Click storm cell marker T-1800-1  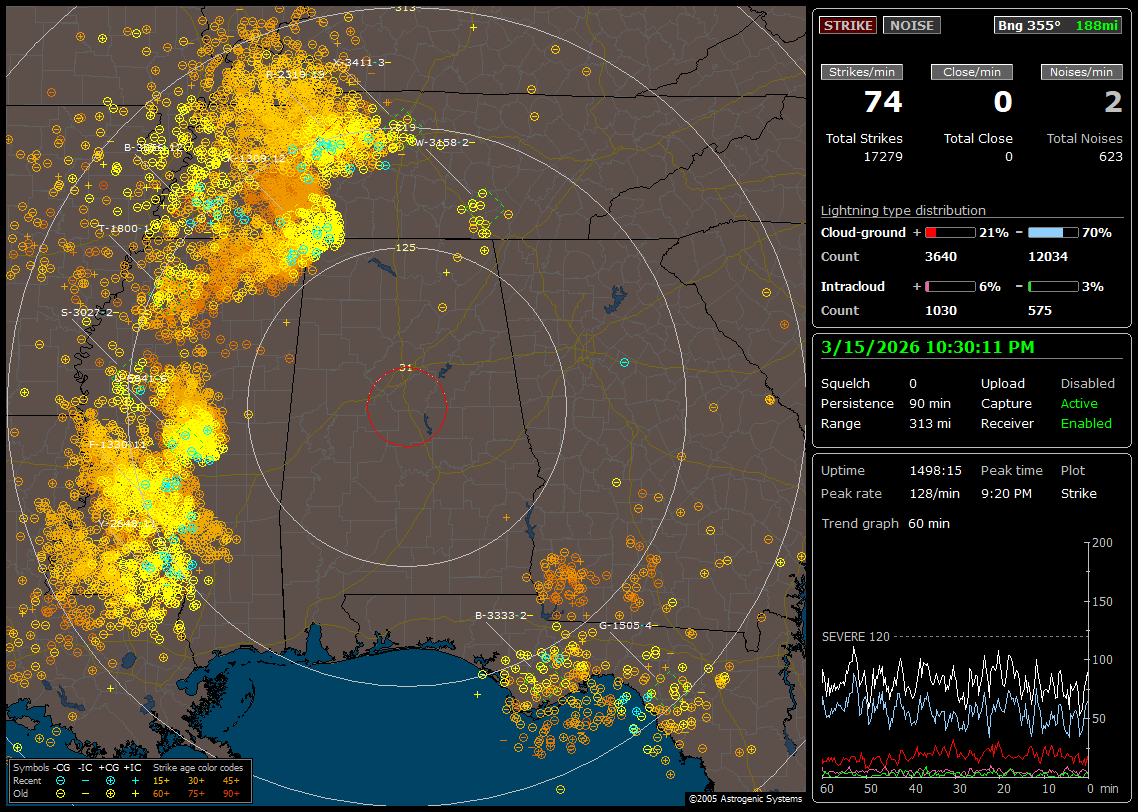pyautogui.click(x=124, y=228)
